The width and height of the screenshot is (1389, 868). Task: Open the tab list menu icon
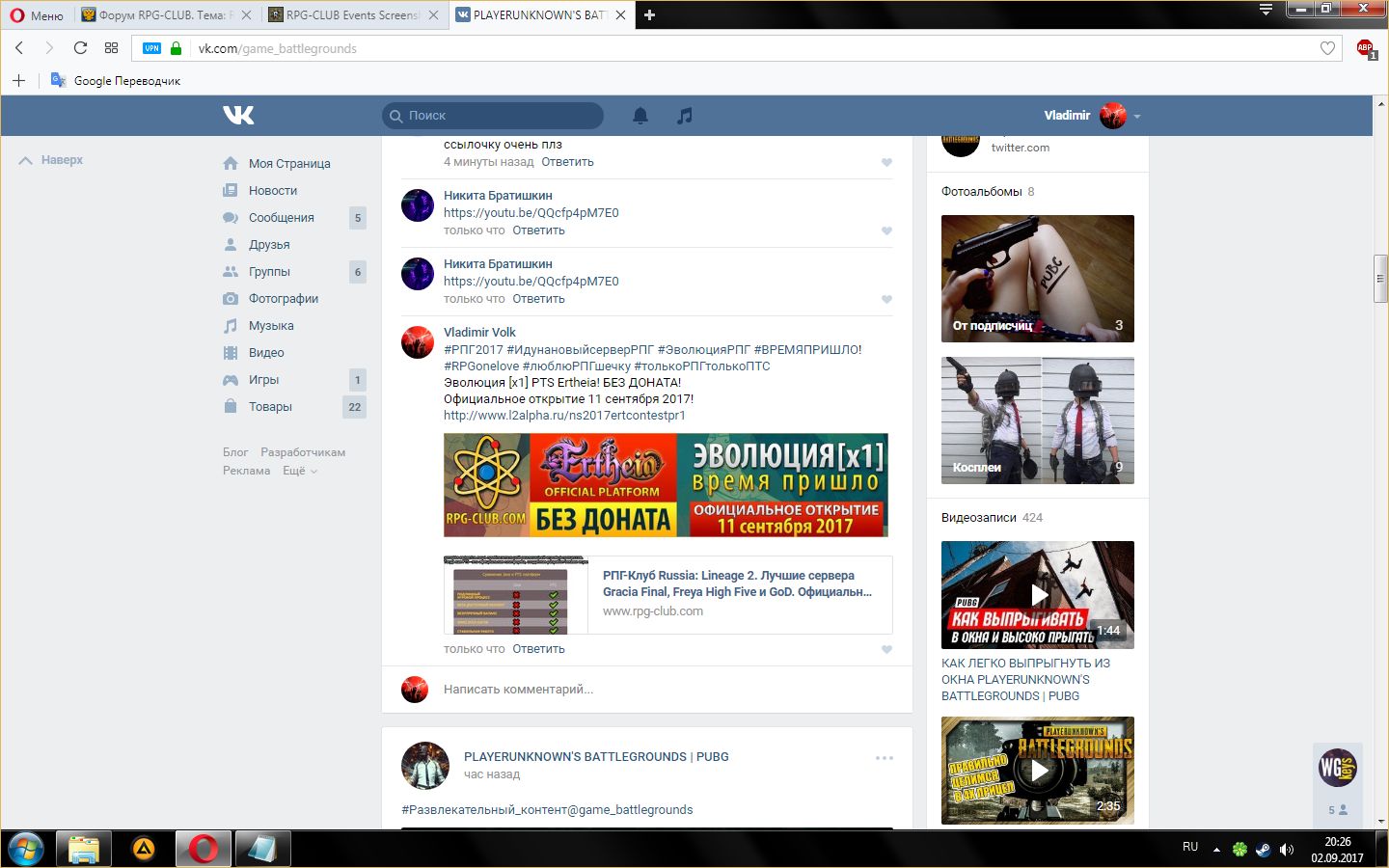point(1266,10)
